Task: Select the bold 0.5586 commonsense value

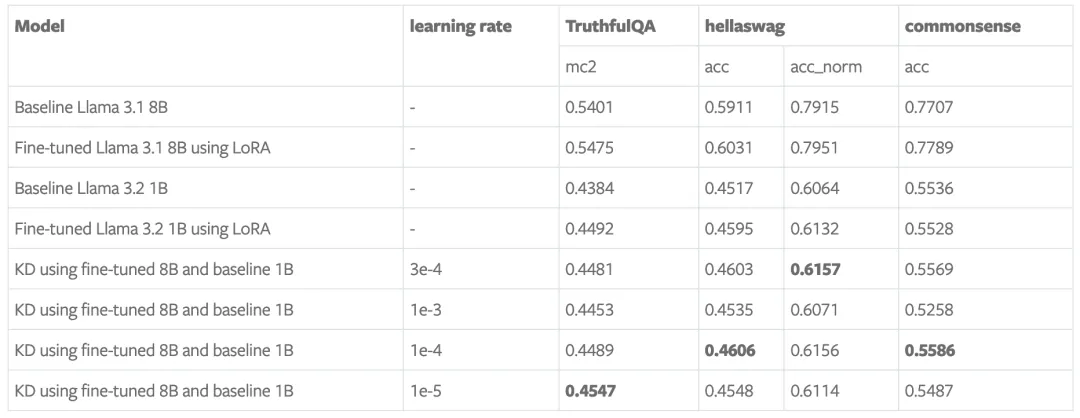Action: tap(929, 351)
